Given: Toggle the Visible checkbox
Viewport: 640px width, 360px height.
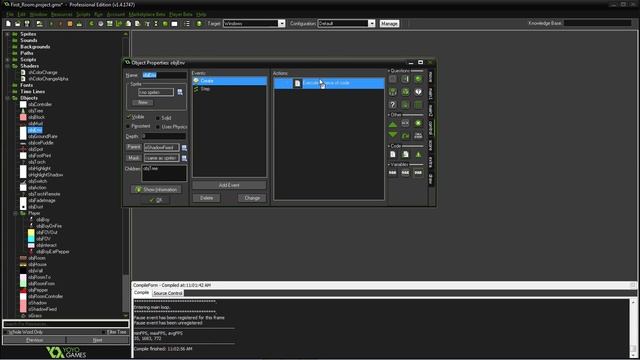Looking at the screenshot, I should (129, 117).
